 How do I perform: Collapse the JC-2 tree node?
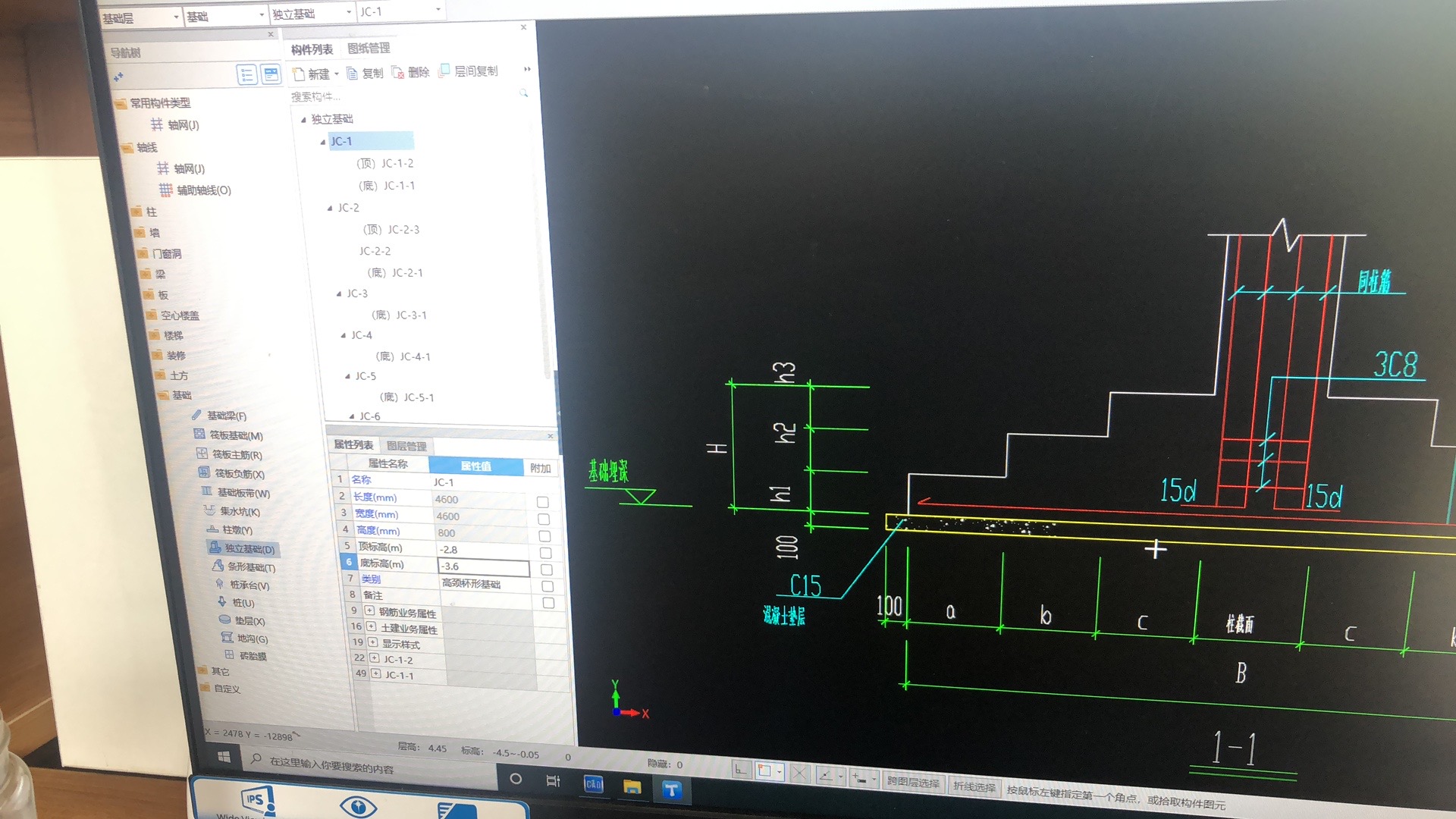pyautogui.click(x=330, y=208)
